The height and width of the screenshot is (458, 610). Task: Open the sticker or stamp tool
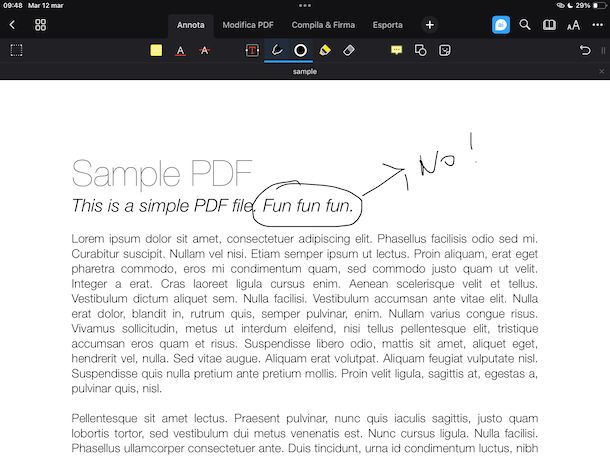click(445, 50)
